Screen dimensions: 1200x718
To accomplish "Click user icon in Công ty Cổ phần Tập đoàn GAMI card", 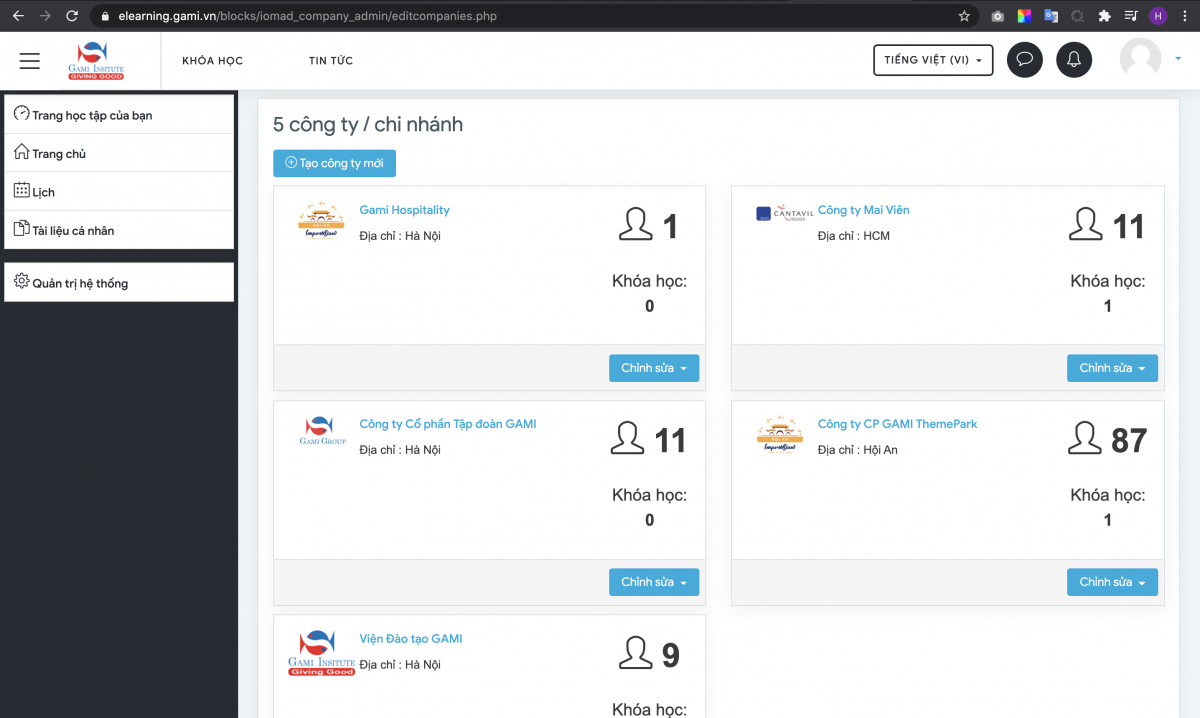I will pos(628,438).
